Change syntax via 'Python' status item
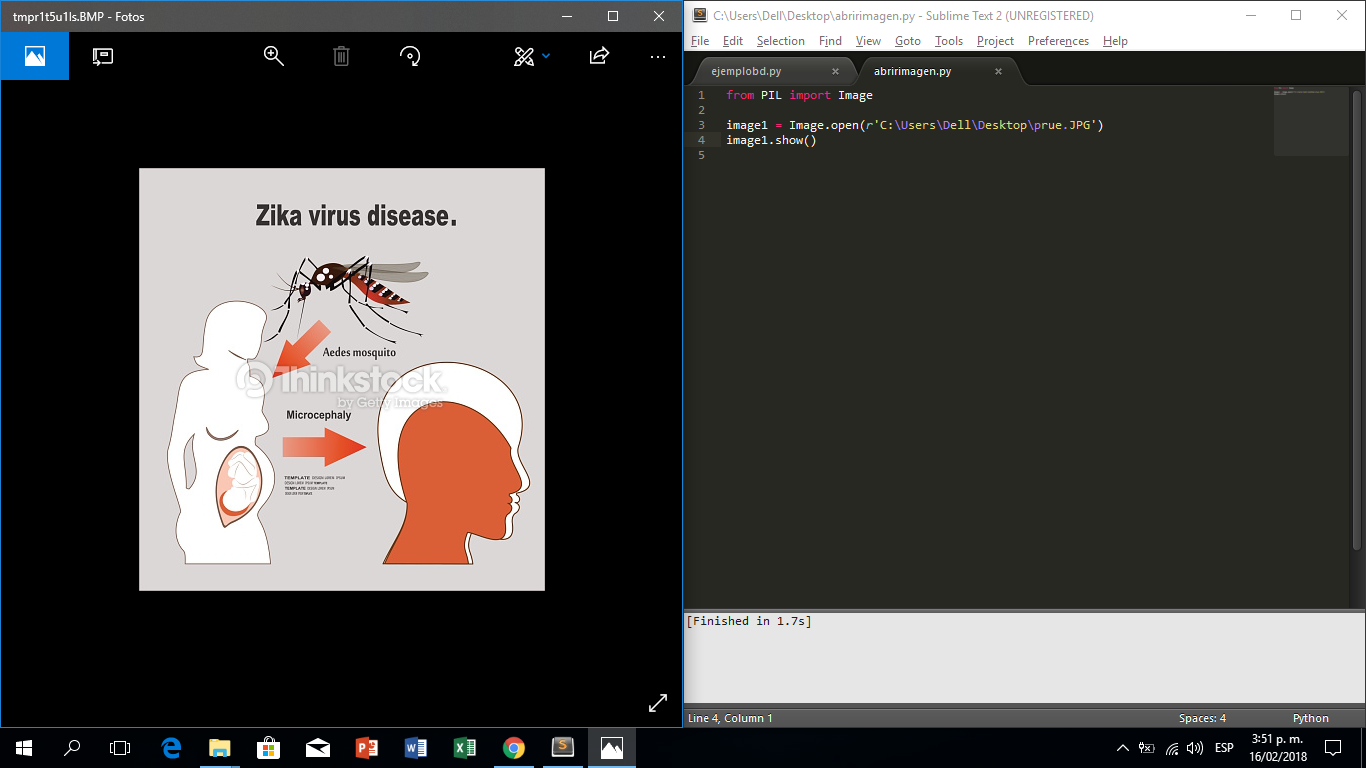Image resolution: width=1366 pixels, height=768 pixels. click(1310, 718)
